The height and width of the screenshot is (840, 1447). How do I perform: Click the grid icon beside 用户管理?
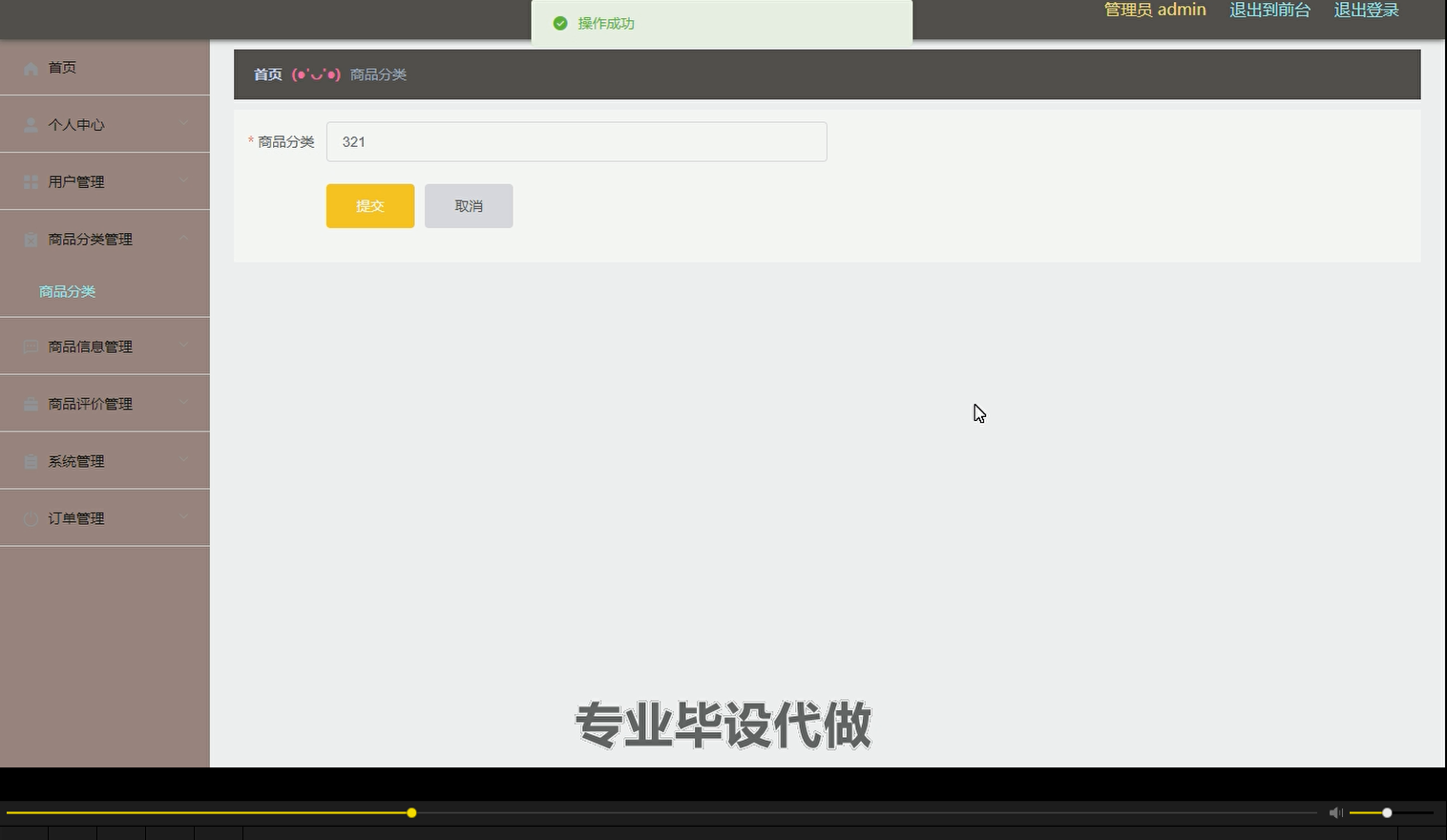pyautogui.click(x=30, y=181)
